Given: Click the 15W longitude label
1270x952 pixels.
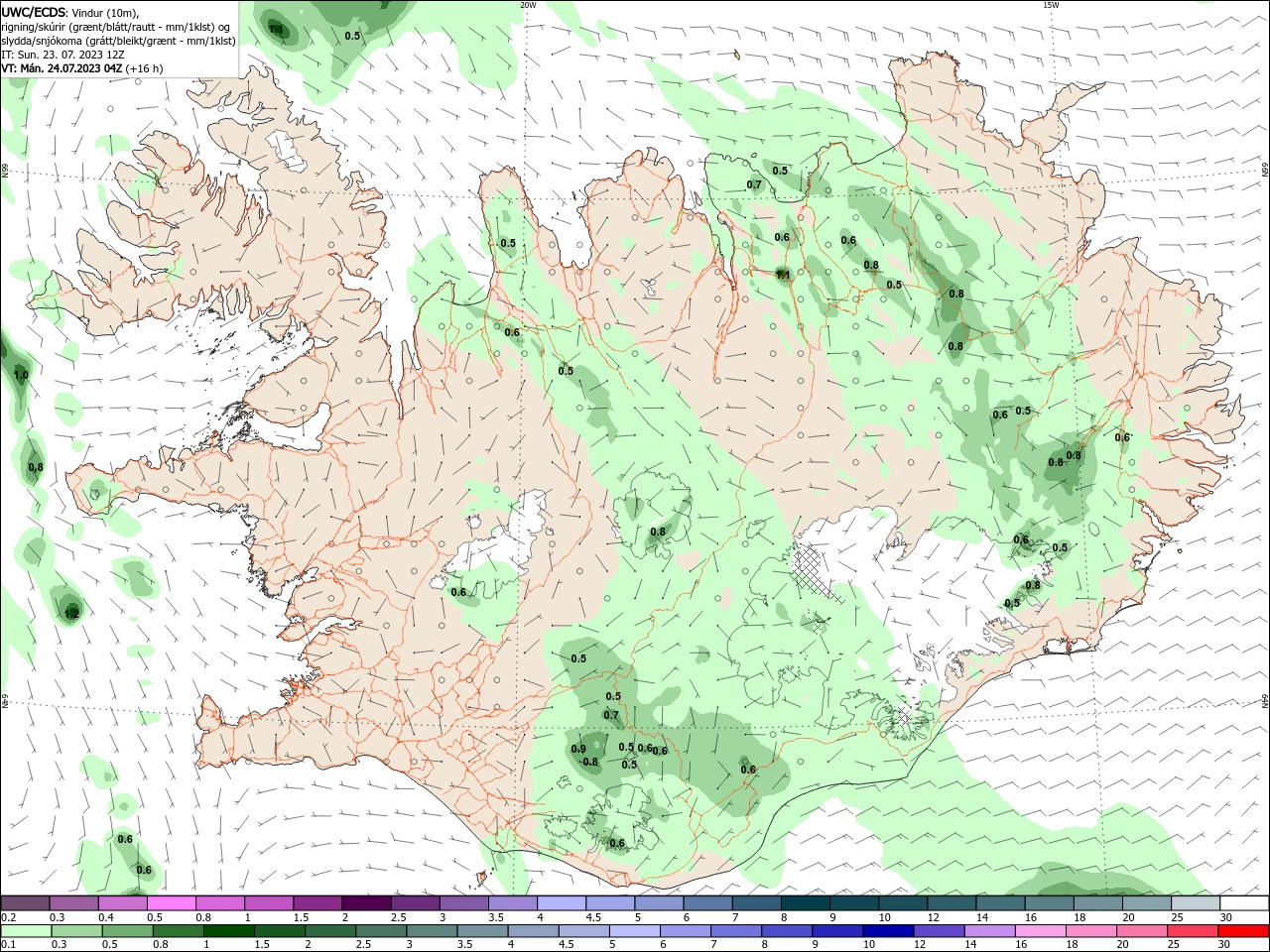Looking at the screenshot, I should click(x=1051, y=5).
